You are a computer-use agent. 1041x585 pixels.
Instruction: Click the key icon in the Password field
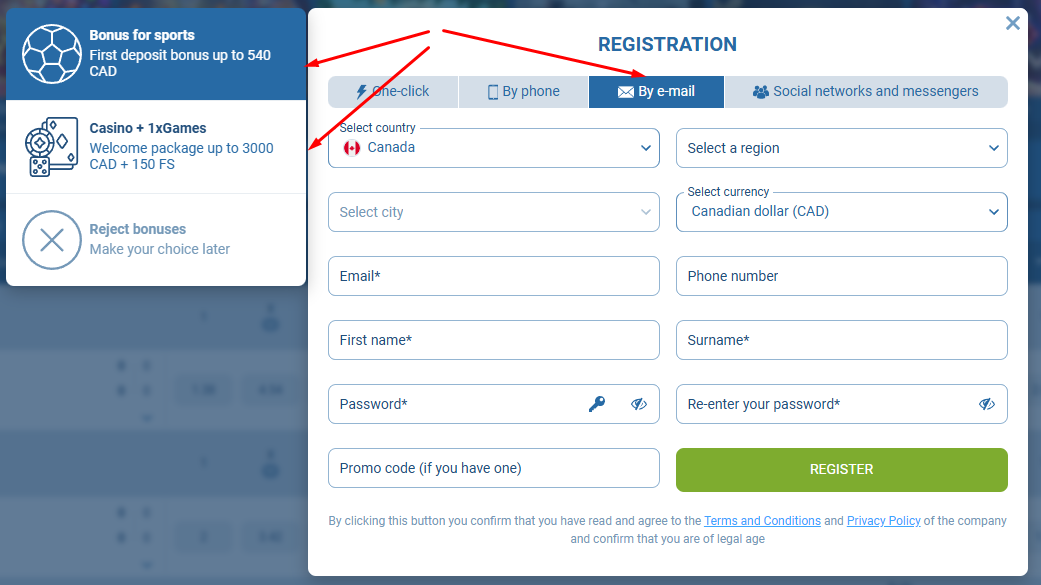point(597,404)
